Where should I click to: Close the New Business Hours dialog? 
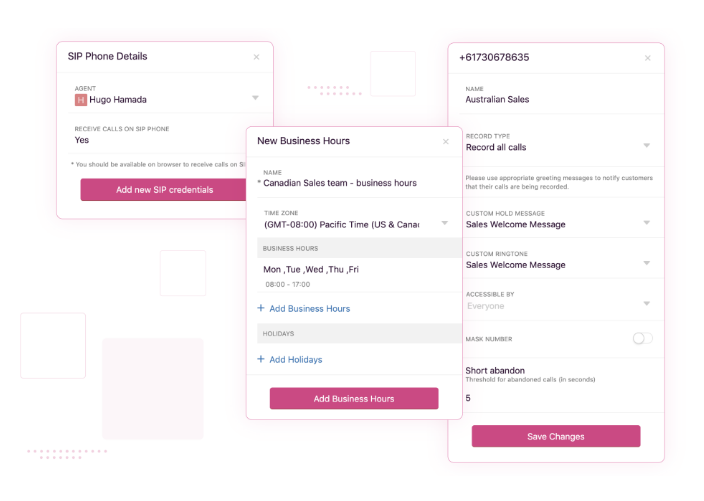(446, 142)
